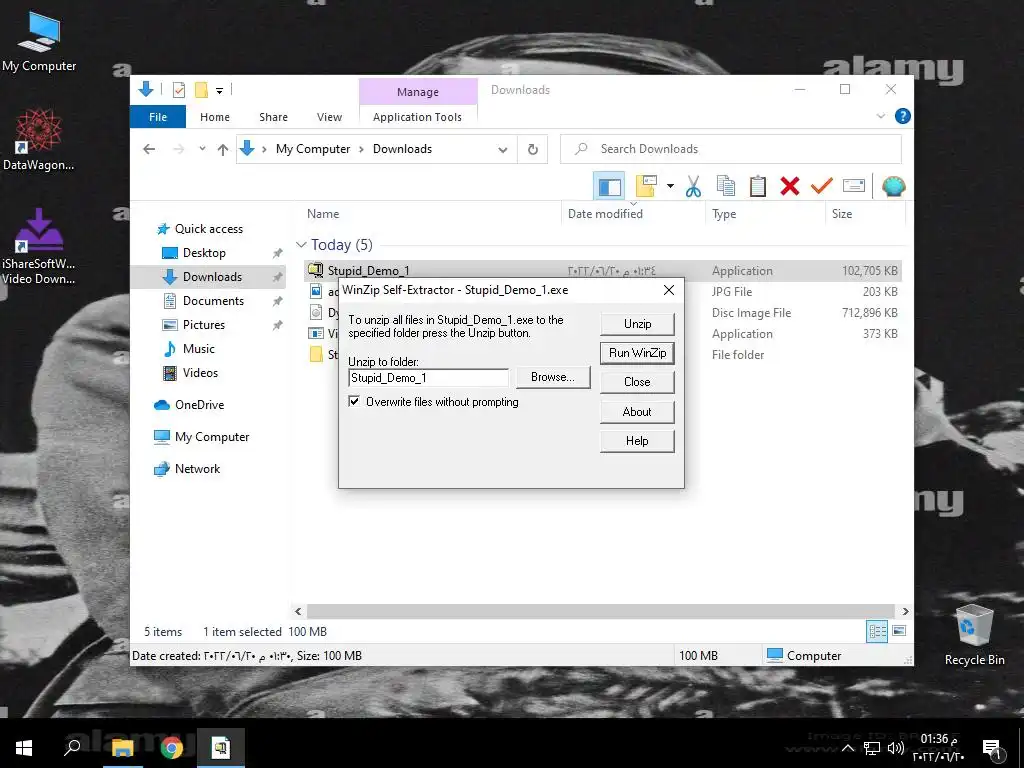This screenshot has width=1024, height=768.
Task: Click the Close button in WinZip dialog
Action: (x=637, y=382)
